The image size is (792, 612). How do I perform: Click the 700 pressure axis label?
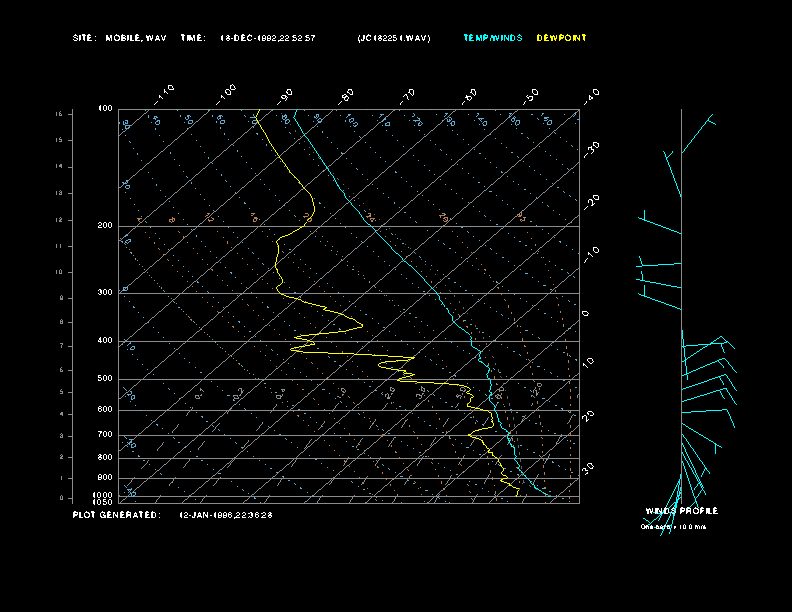point(105,435)
